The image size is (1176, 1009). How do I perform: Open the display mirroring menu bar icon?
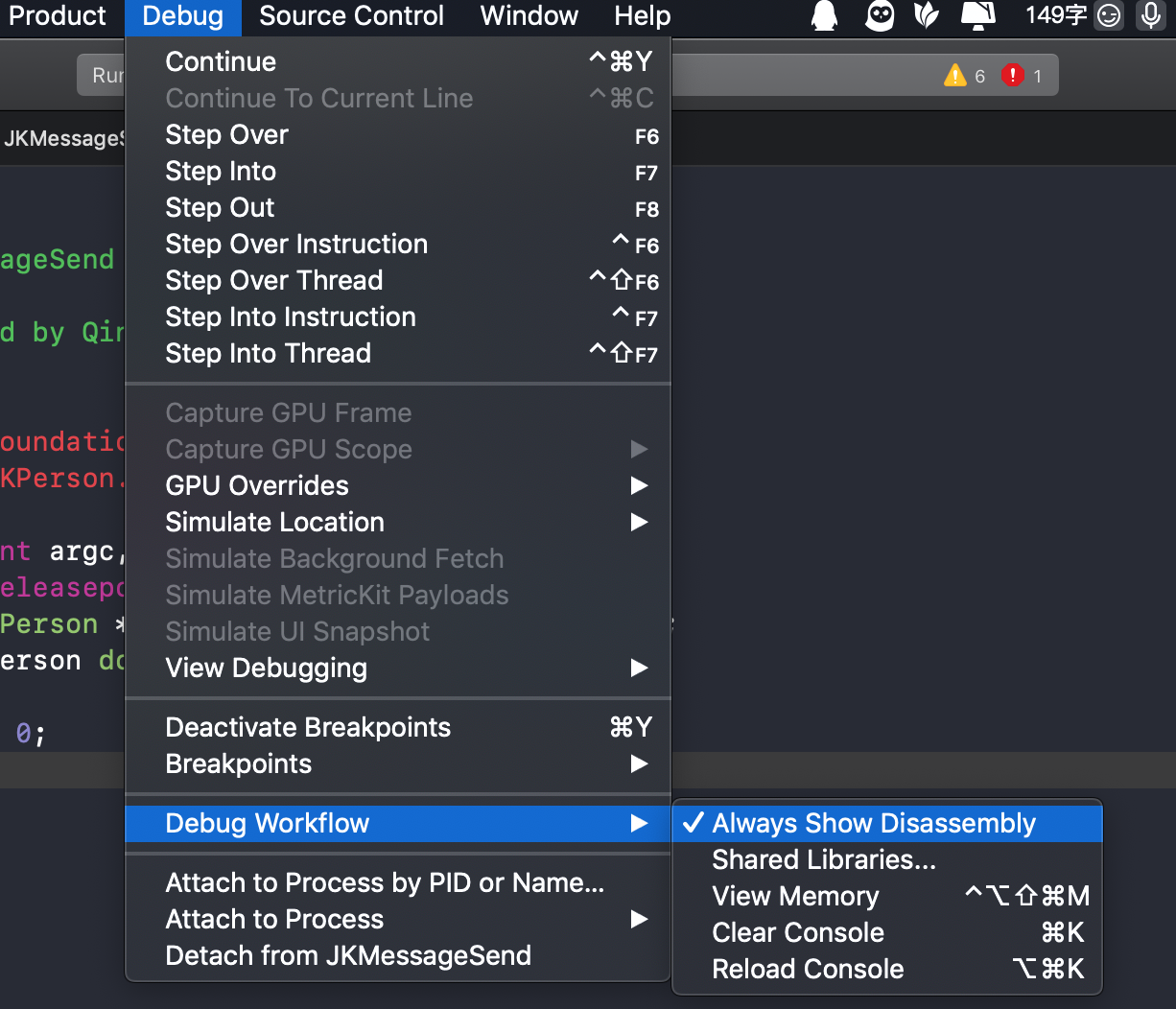point(978,15)
